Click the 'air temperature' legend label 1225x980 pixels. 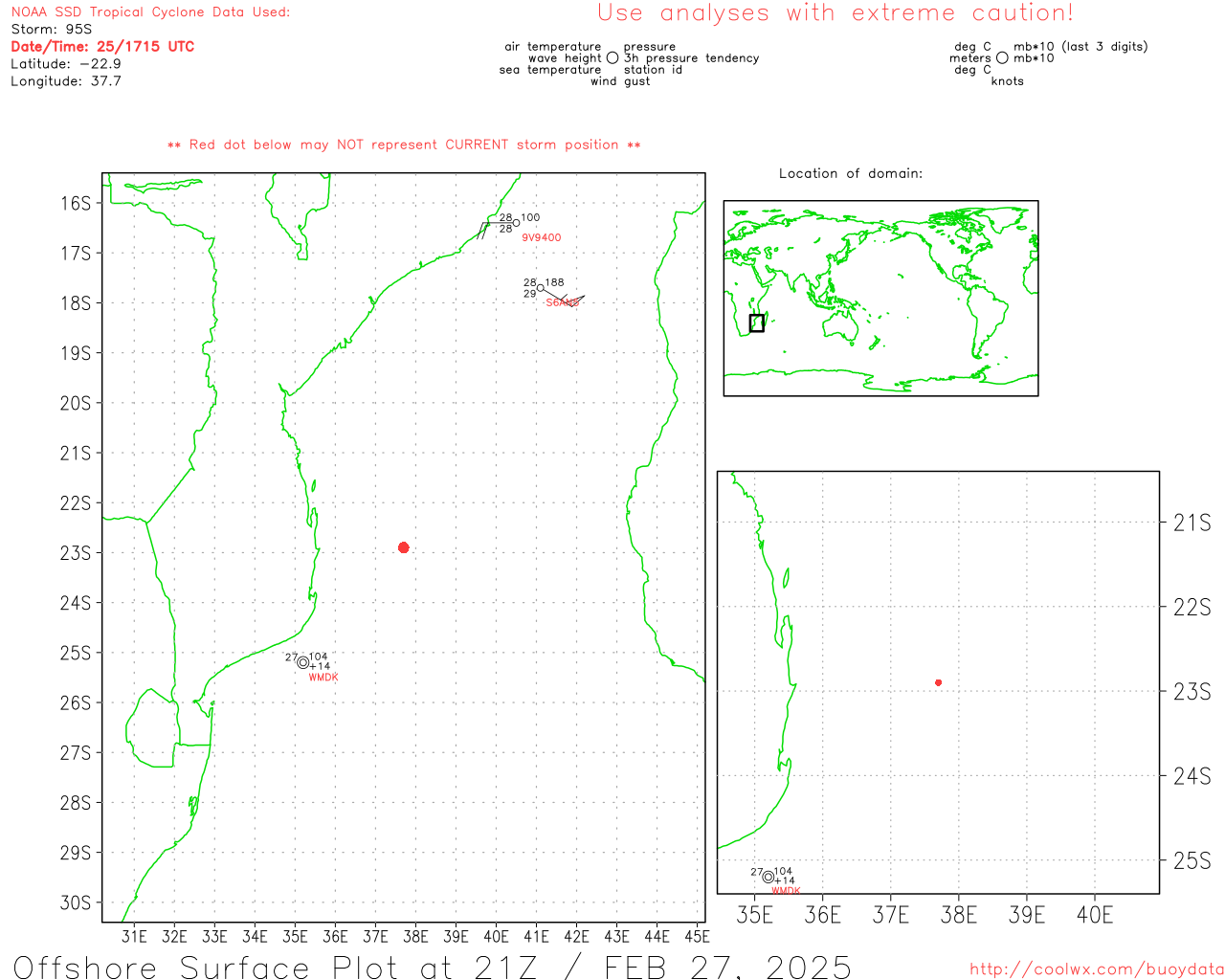(553, 47)
